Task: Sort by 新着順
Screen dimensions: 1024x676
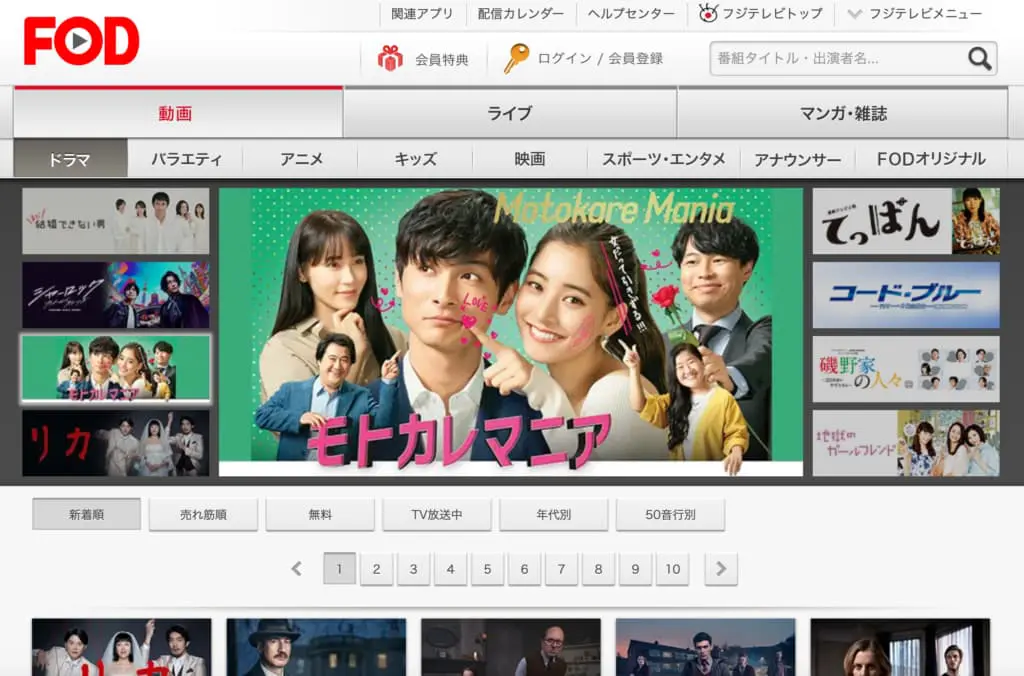Action: 86,514
